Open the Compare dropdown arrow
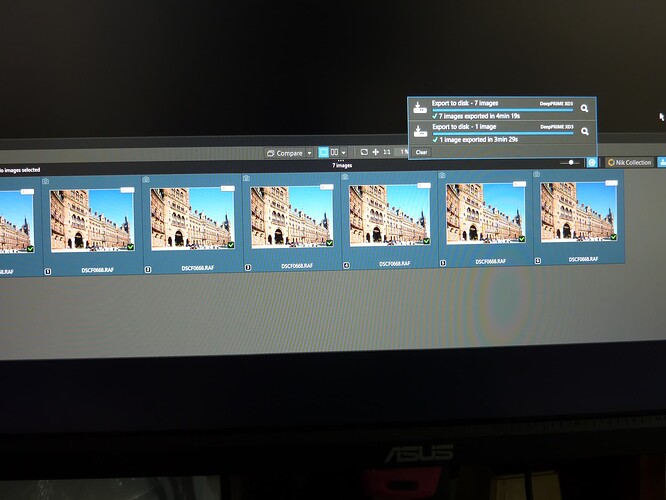Image resolution: width=666 pixels, height=500 pixels. click(310, 153)
